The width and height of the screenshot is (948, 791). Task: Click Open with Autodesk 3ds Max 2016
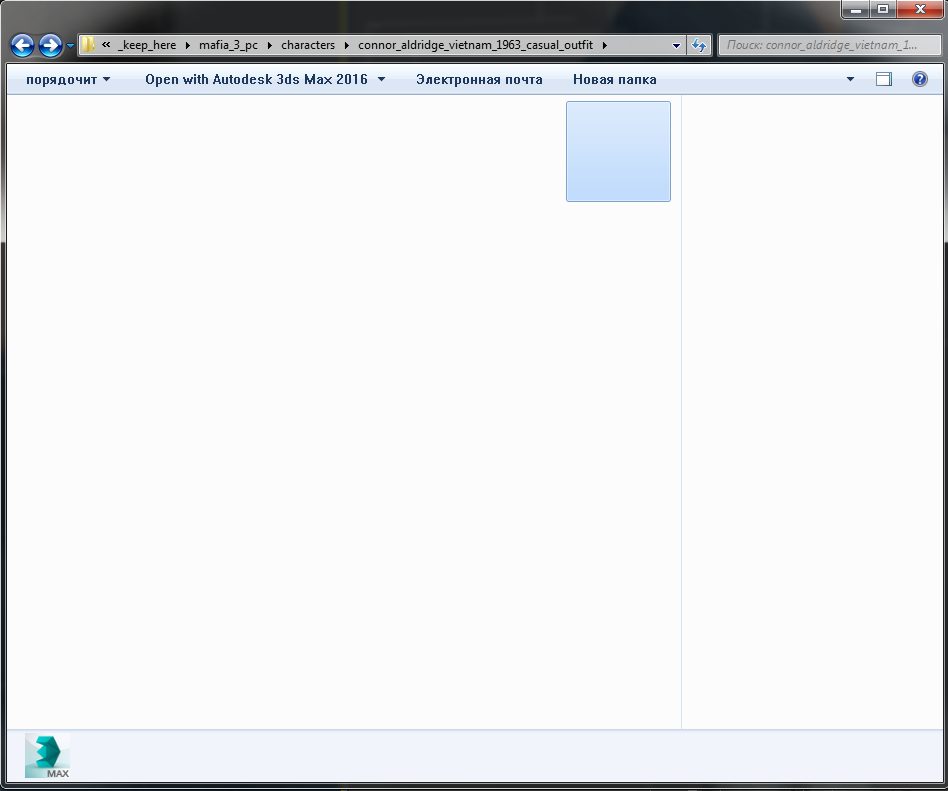coord(256,79)
